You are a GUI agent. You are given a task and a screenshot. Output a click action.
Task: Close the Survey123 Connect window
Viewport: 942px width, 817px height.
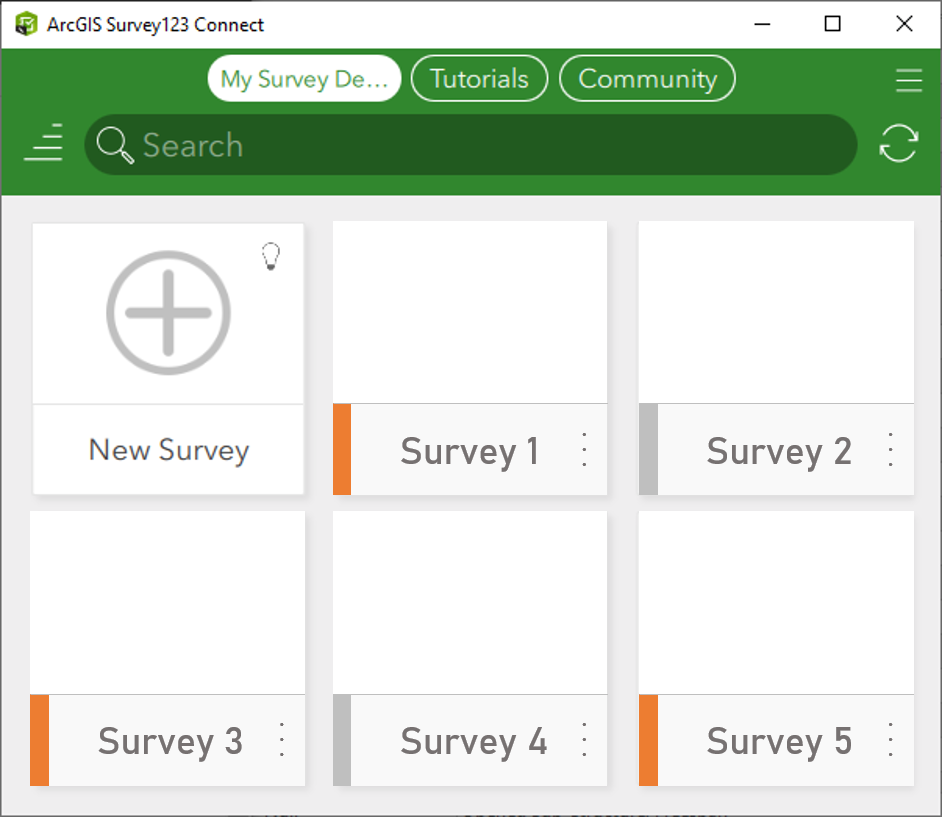pos(904,24)
